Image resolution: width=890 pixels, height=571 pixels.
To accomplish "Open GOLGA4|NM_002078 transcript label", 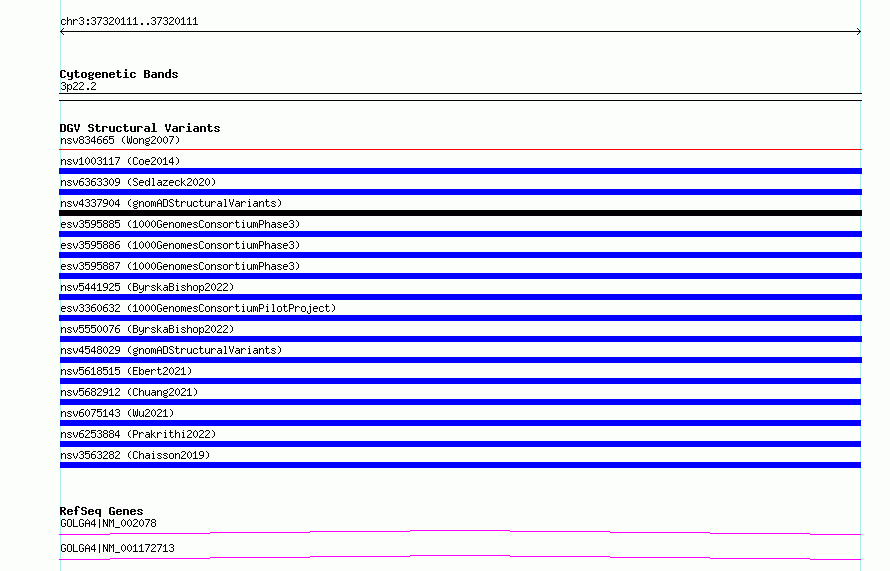I will pos(108,523).
